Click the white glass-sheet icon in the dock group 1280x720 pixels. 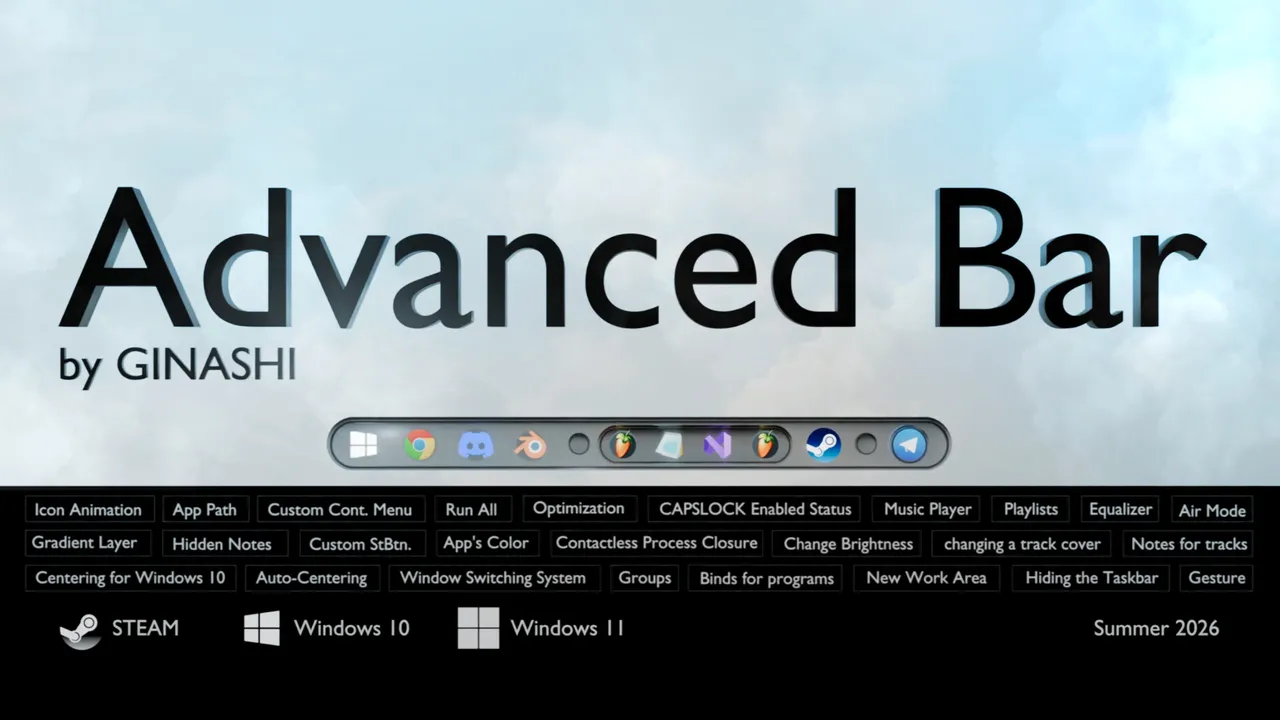[669, 446]
